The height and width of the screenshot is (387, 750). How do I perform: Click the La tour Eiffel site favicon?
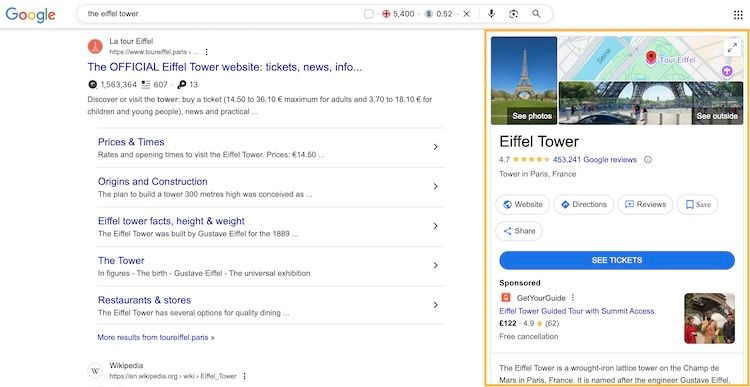(95, 46)
